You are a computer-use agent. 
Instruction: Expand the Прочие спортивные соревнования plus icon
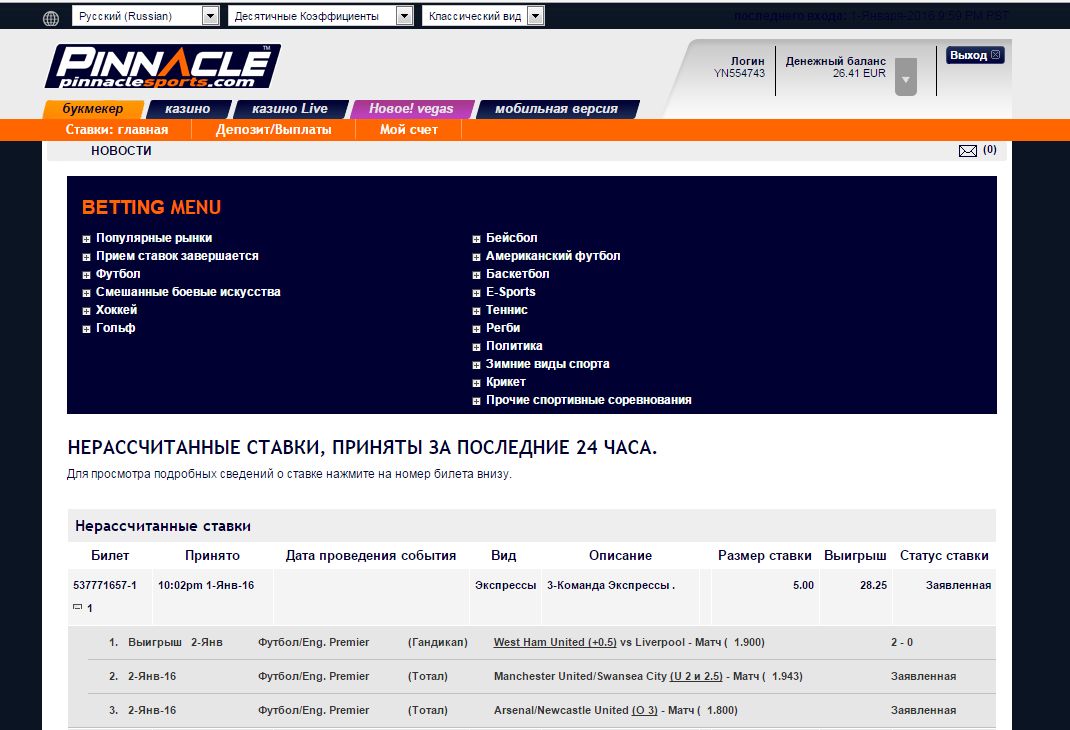476,401
